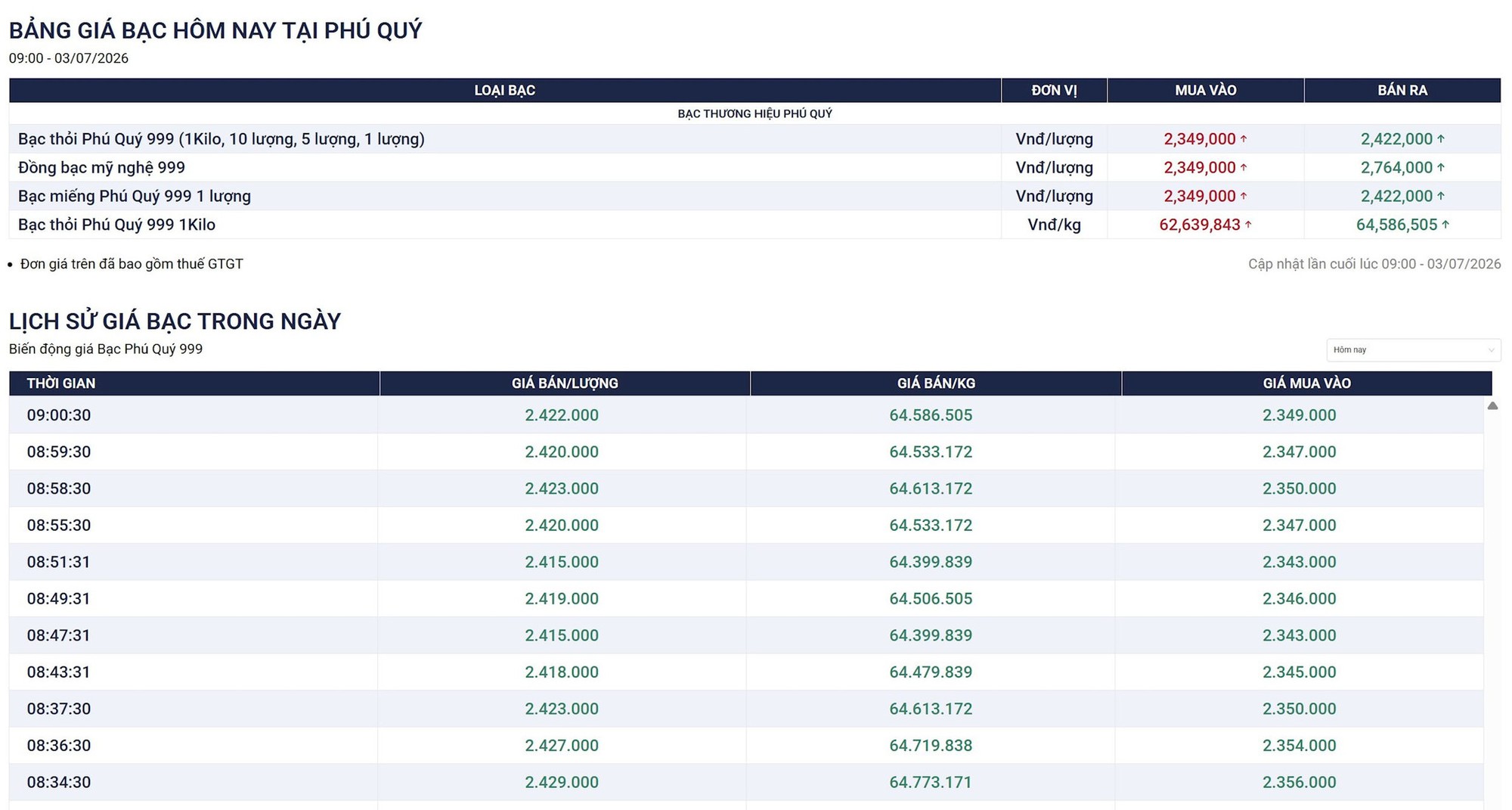Click up arrow next to Bạc thỏi 2,422,000 sell price
This screenshot has width=1512, height=810.
click(1441, 139)
